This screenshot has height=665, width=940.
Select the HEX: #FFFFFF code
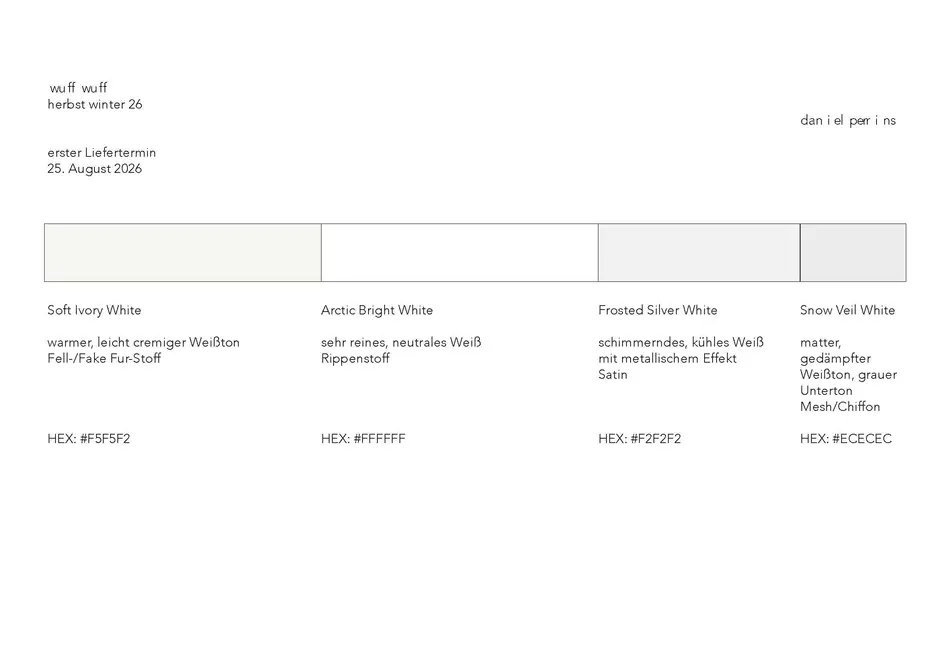363,438
